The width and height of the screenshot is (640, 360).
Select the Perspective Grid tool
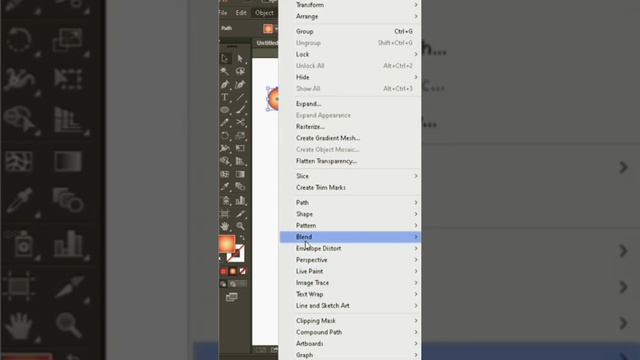click(x=240, y=161)
